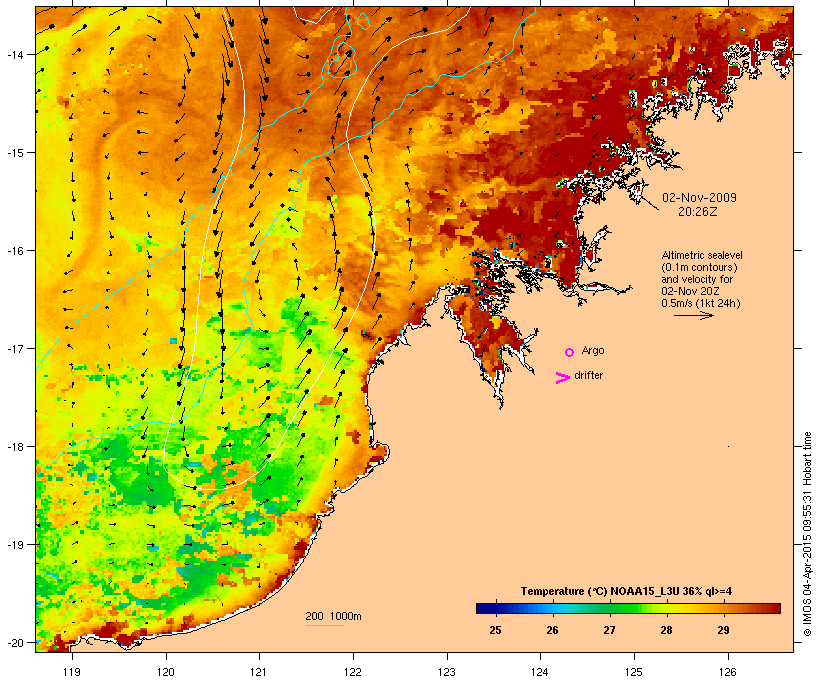Click the colorbar tick label 29
The image size is (820, 680).
click(x=723, y=630)
